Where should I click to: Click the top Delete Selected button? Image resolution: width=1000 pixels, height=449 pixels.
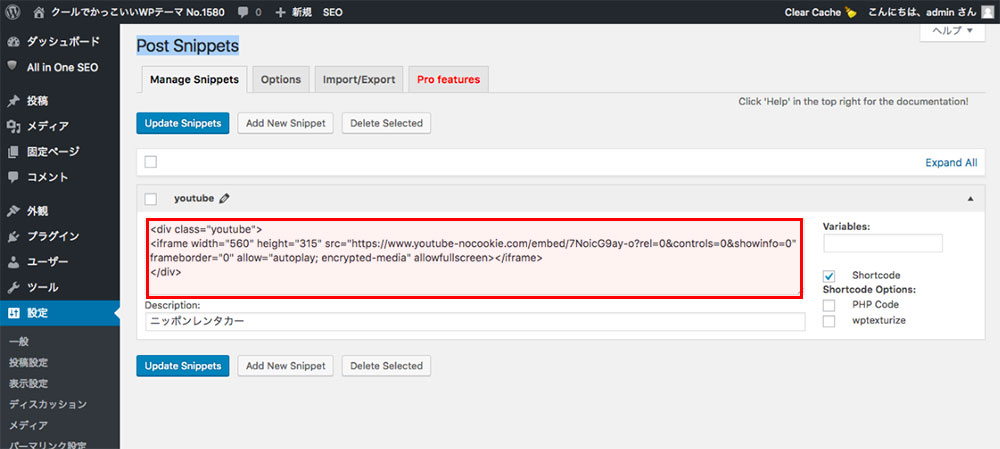point(386,123)
